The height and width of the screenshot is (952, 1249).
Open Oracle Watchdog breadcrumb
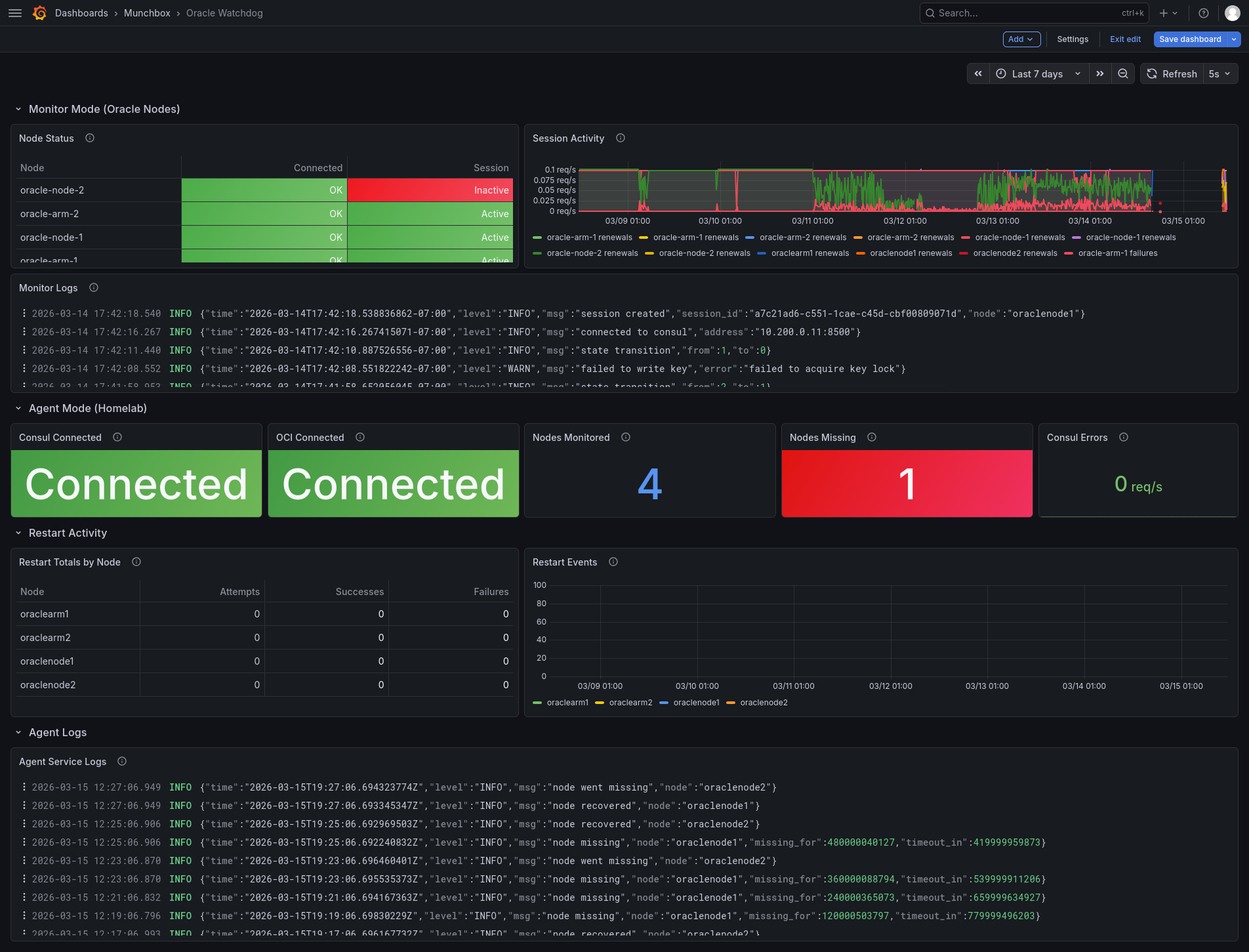tap(224, 13)
